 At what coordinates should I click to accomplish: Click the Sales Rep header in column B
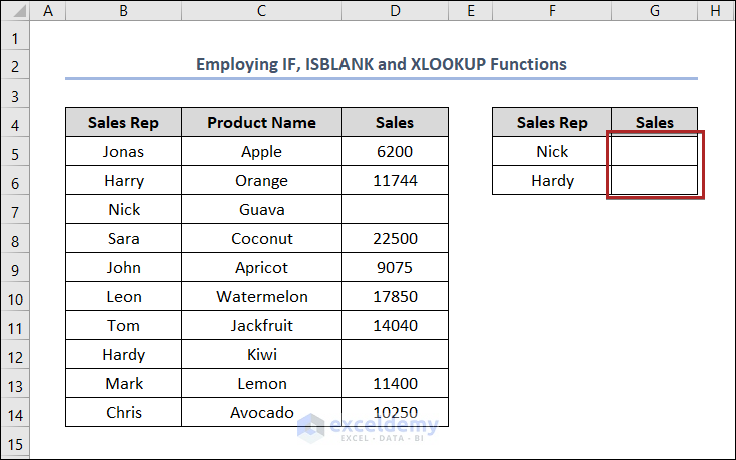pyautogui.click(x=122, y=123)
